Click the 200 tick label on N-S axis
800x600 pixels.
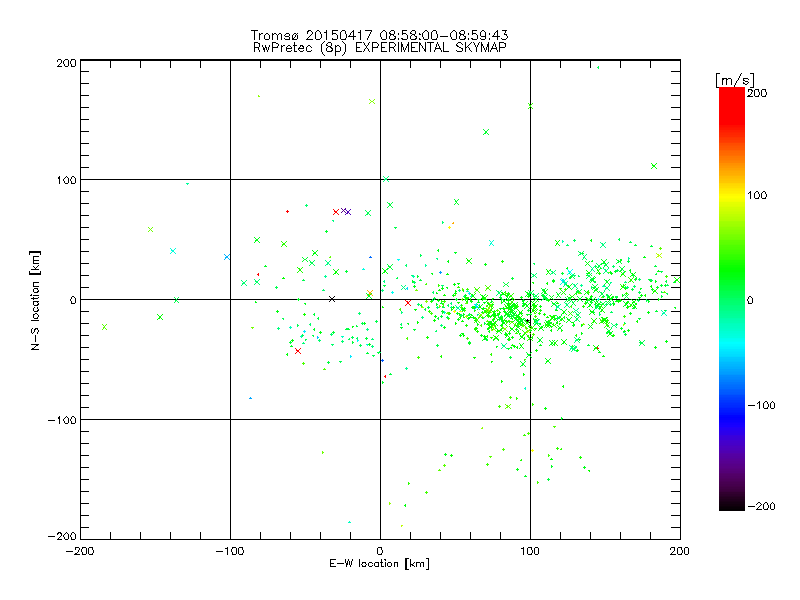[66, 63]
